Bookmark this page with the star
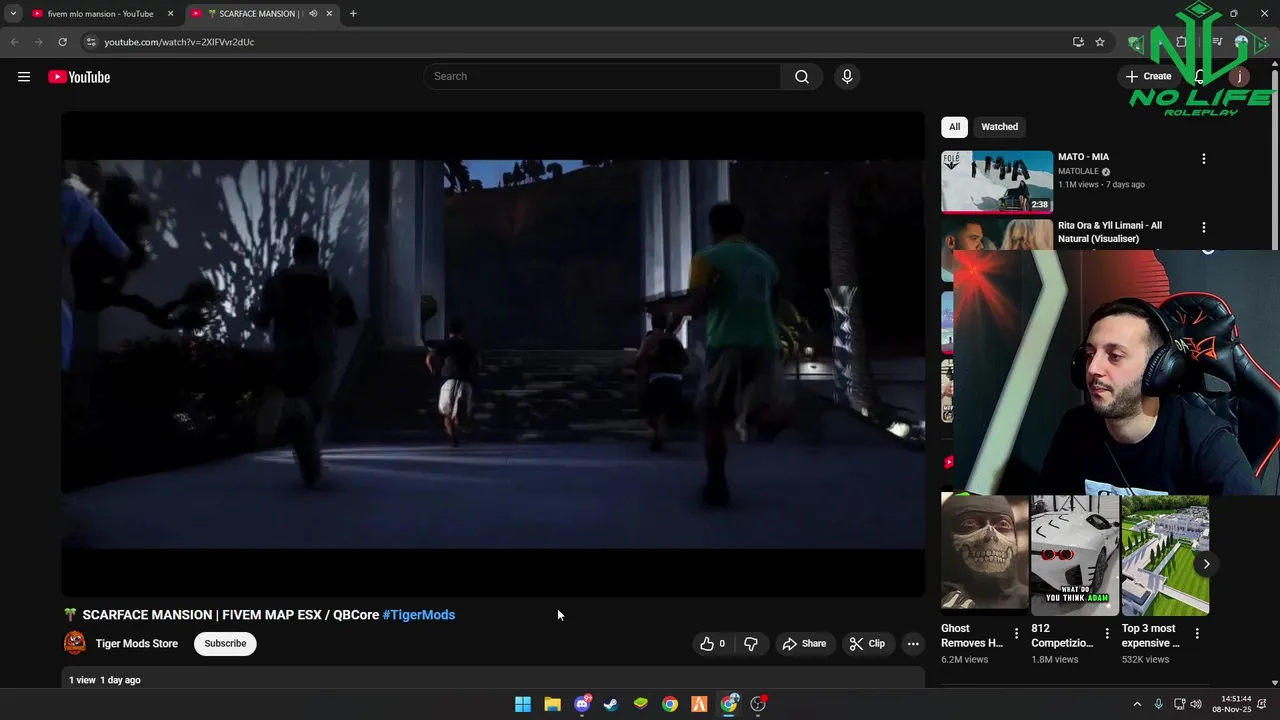This screenshot has width=1280, height=720. pyautogui.click(x=1100, y=42)
